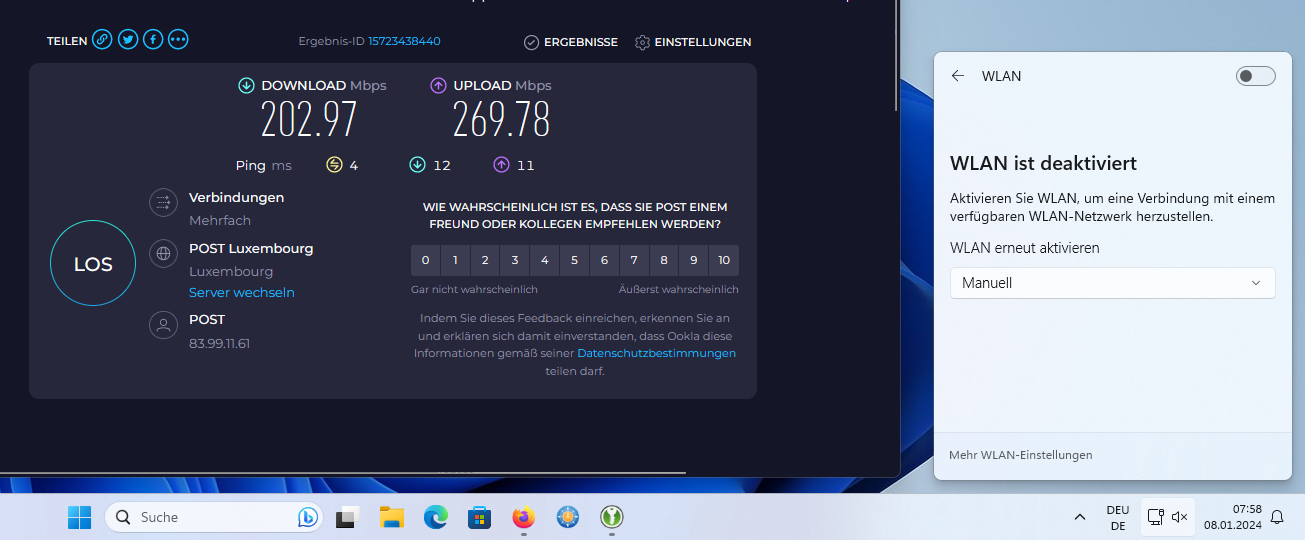
Task: Go back from WLAN panel
Action: click(958, 76)
